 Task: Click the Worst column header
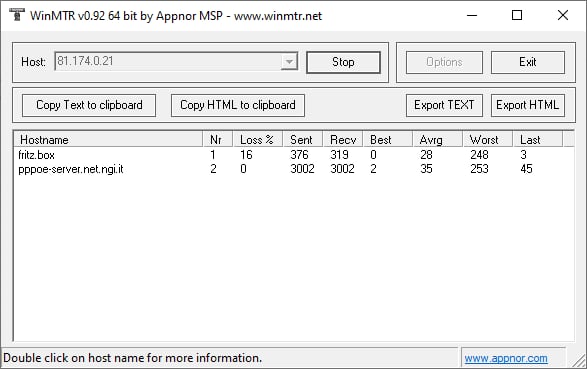tap(487, 140)
